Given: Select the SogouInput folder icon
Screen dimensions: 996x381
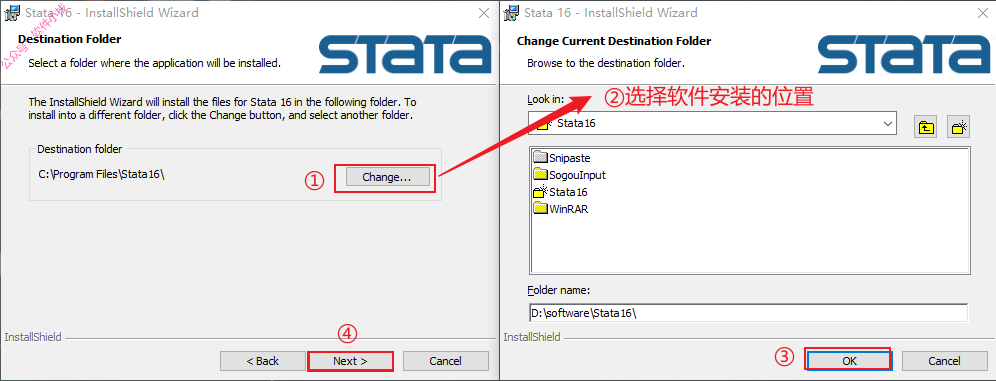Looking at the screenshot, I should (540, 175).
